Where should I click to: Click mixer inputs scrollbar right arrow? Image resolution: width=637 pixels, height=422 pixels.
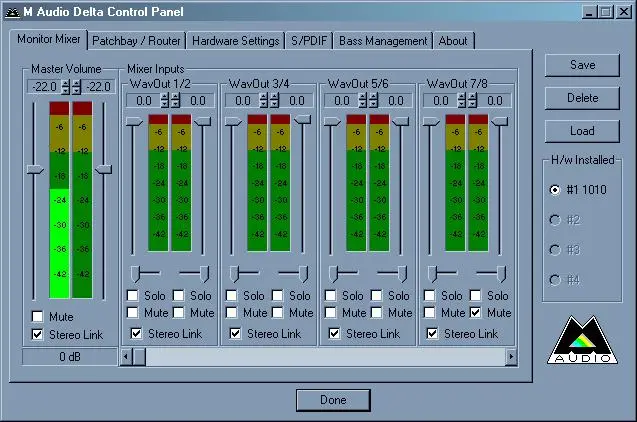pyautogui.click(x=511, y=357)
